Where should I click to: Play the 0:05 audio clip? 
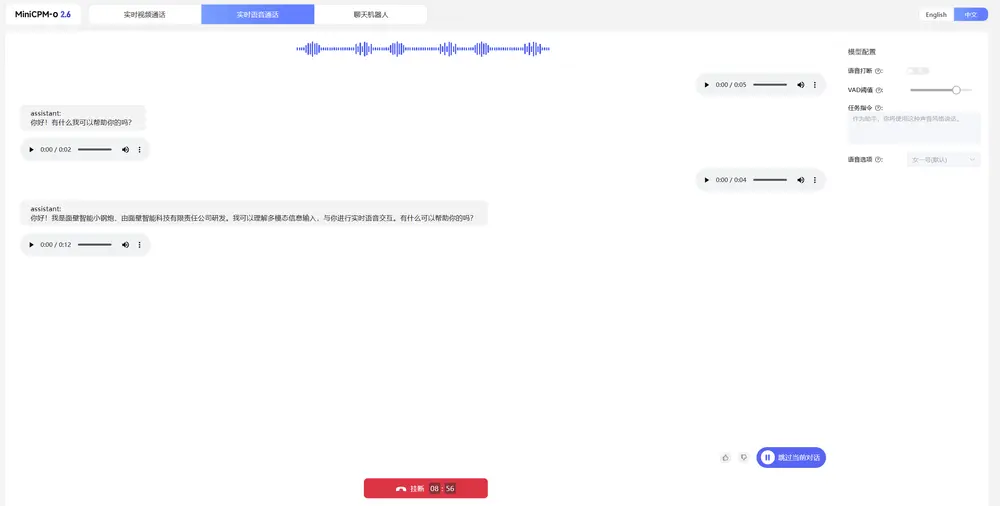coord(706,85)
